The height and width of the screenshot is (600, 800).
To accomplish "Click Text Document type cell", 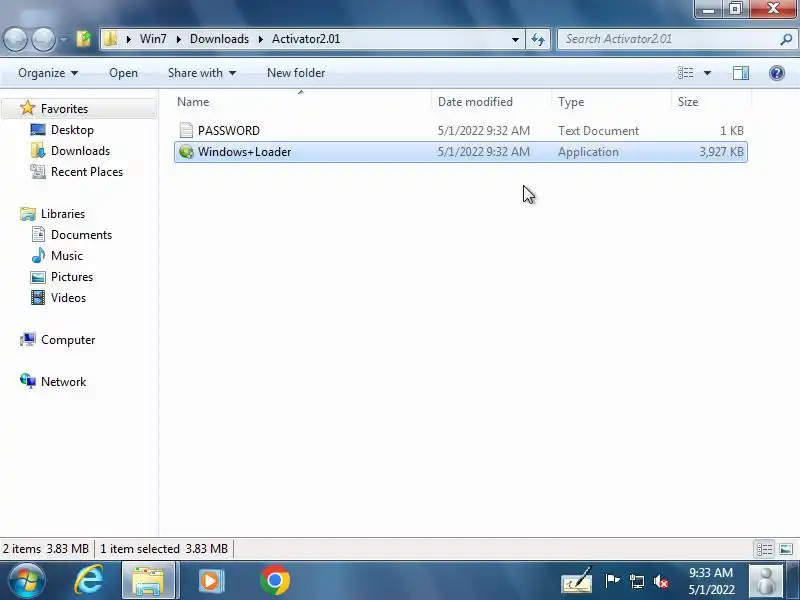I will coord(598,131).
